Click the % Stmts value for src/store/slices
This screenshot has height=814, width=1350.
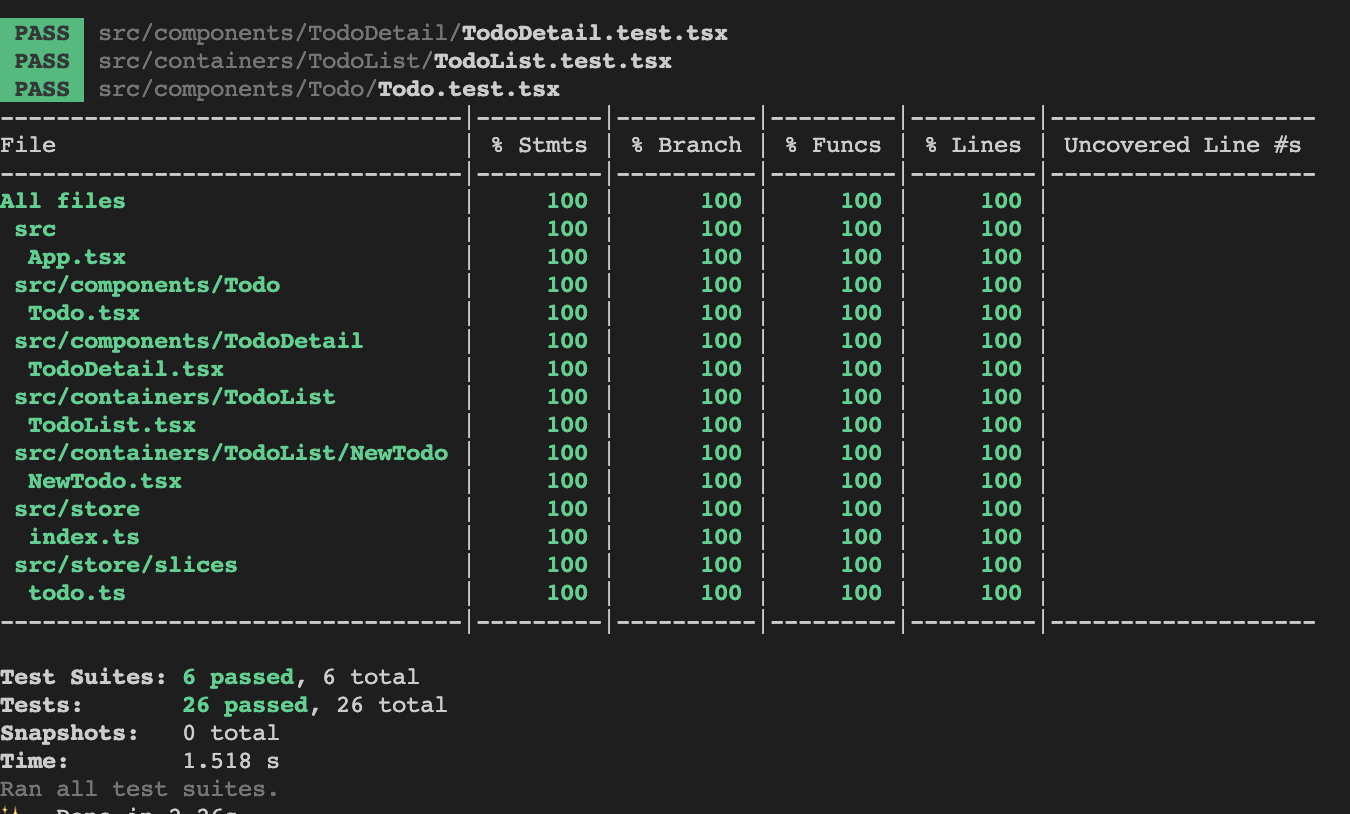[x=567, y=565]
